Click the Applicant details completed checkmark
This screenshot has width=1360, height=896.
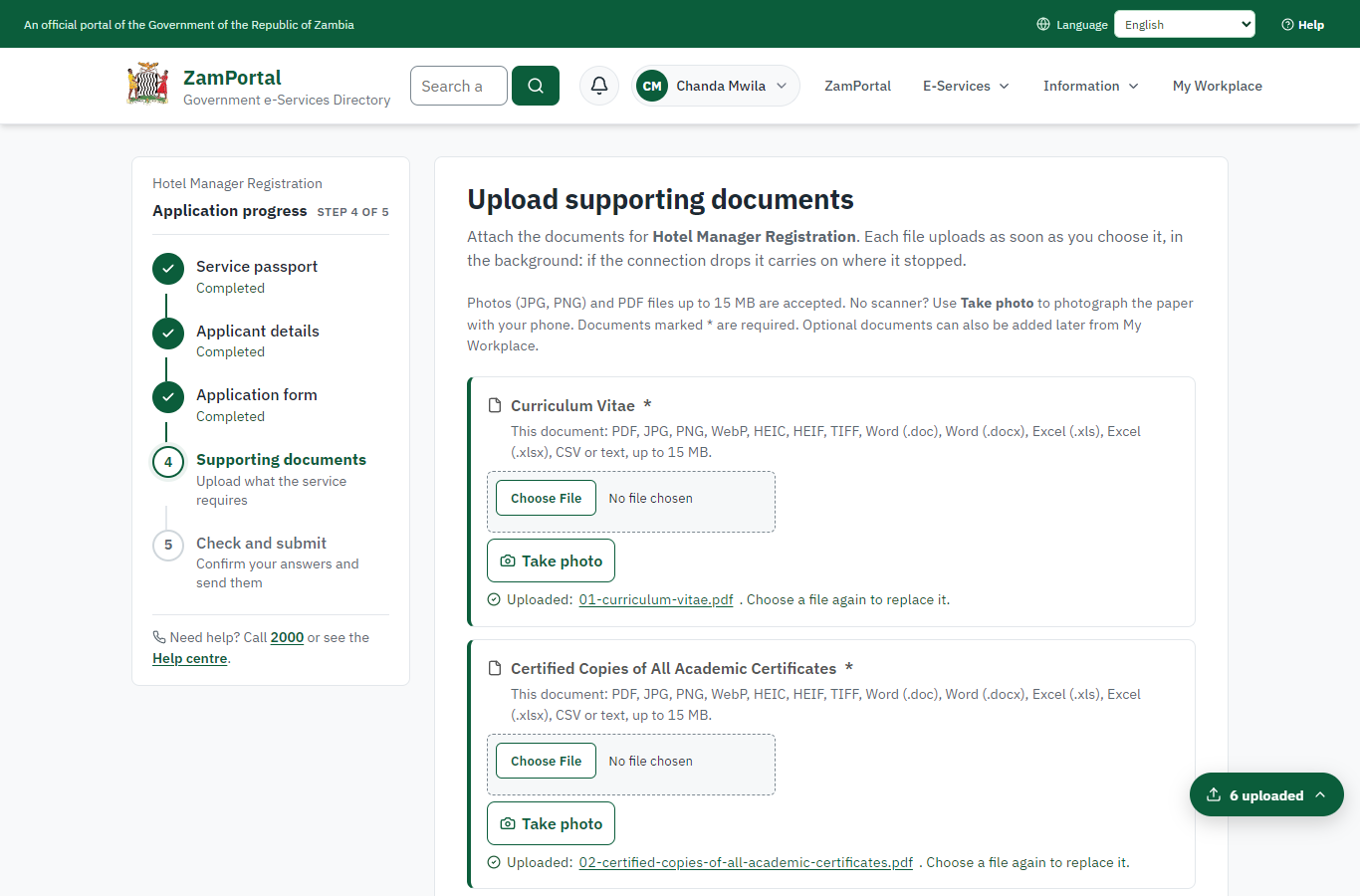[x=168, y=334]
